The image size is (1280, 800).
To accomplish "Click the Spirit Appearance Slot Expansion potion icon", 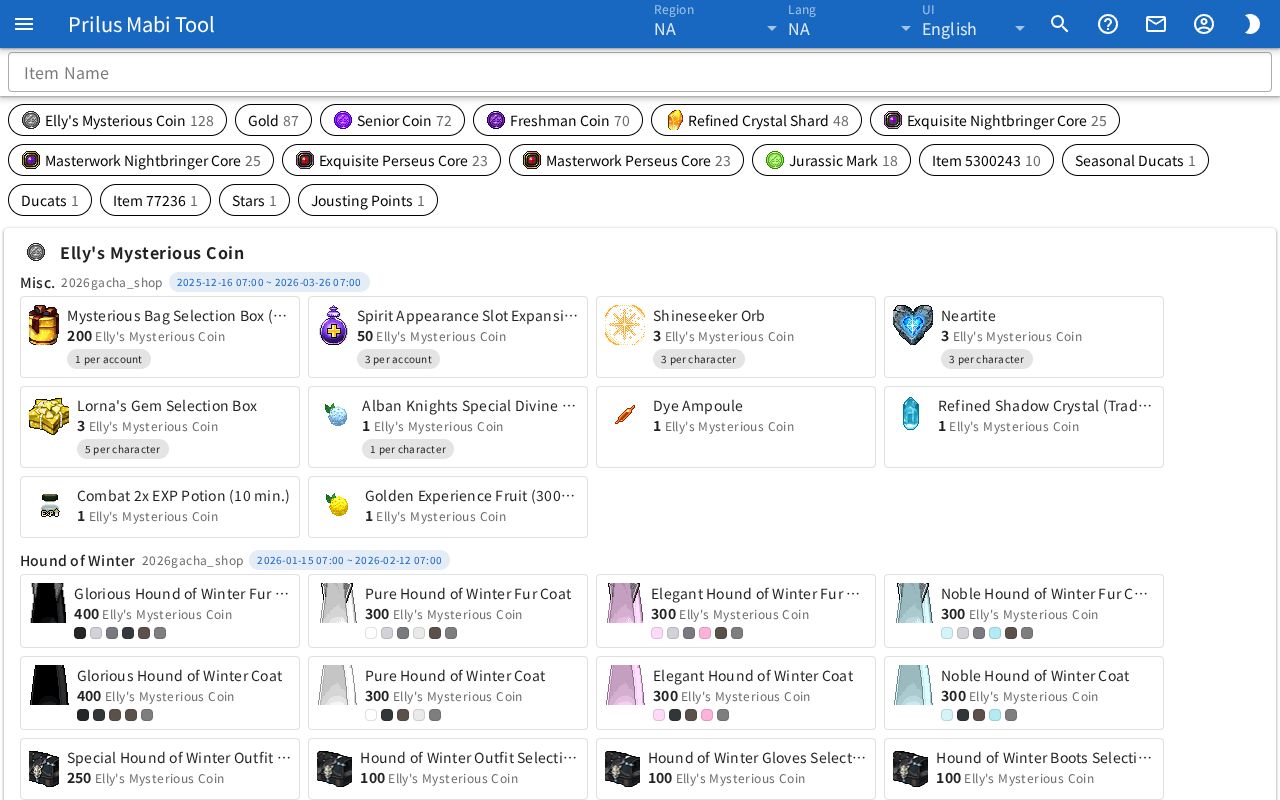I will click(x=333, y=326).
